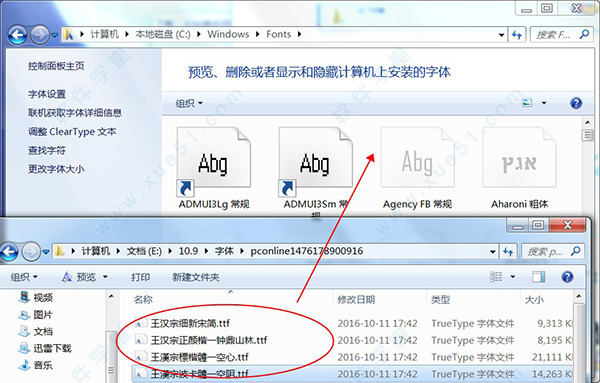Click scroll up arrow in Fonts list

click(x=587, y=122)
